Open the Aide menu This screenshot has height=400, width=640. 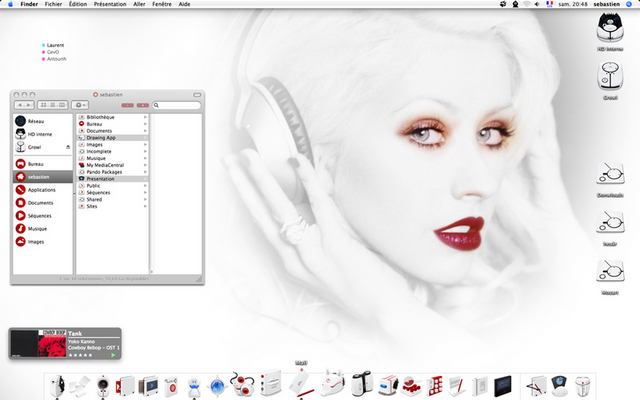(184, 4)
